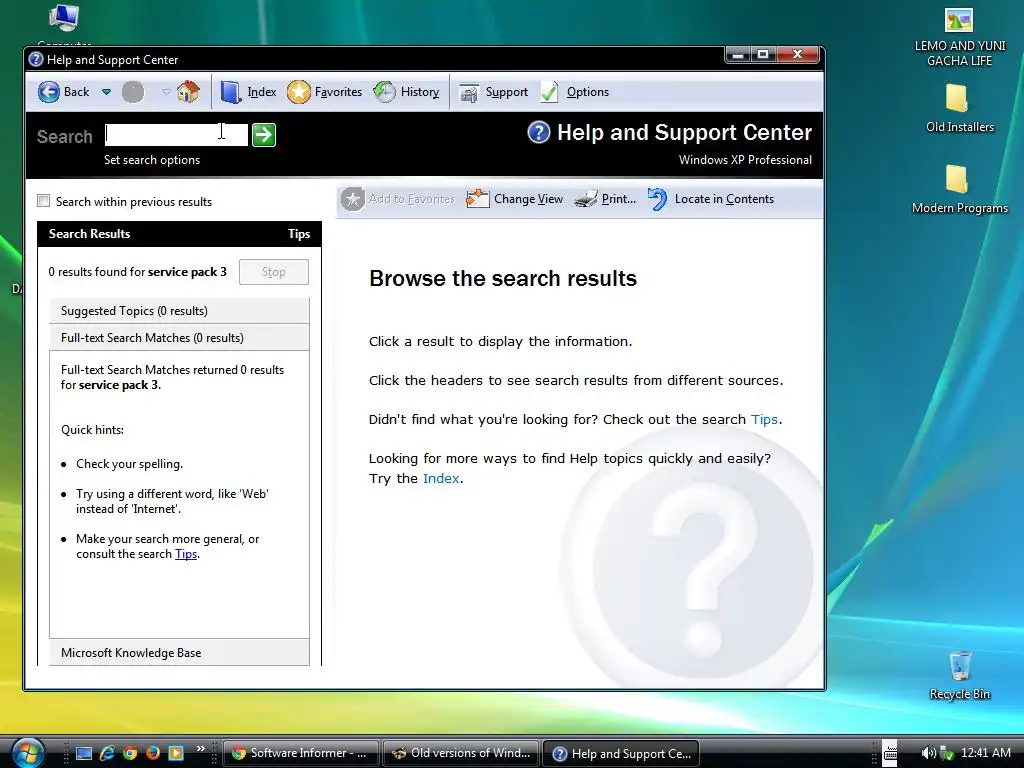Click the Print printer icon

click(585, 199)
